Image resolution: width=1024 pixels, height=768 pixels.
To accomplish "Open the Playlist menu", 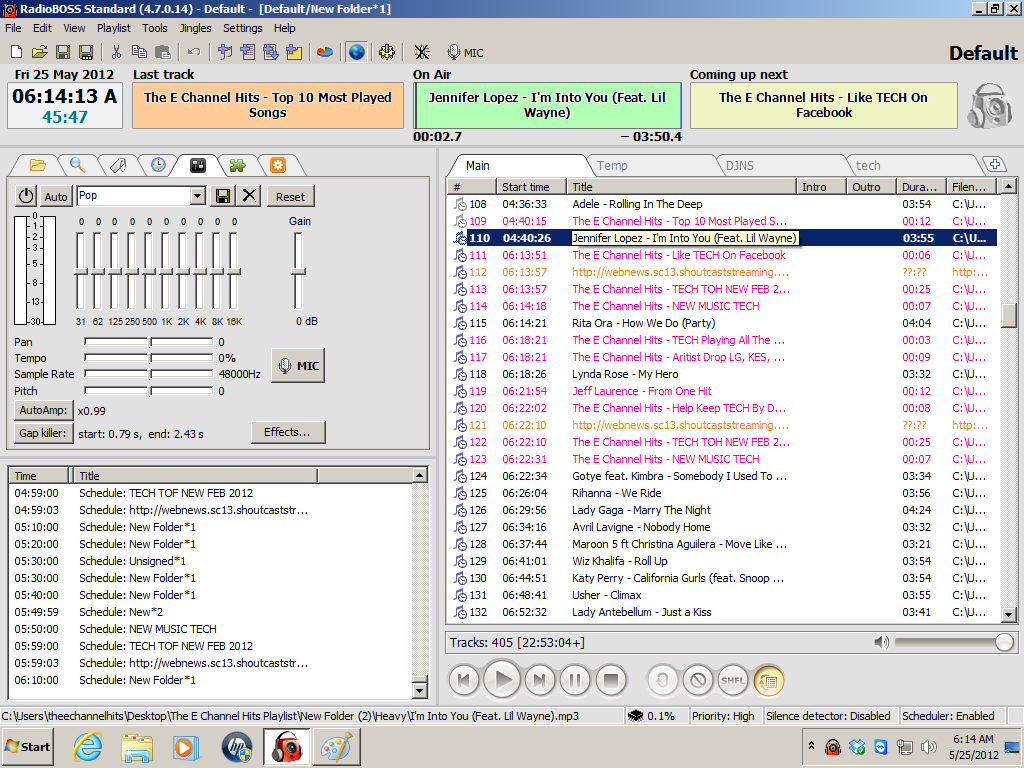I will tap(114, 28).
